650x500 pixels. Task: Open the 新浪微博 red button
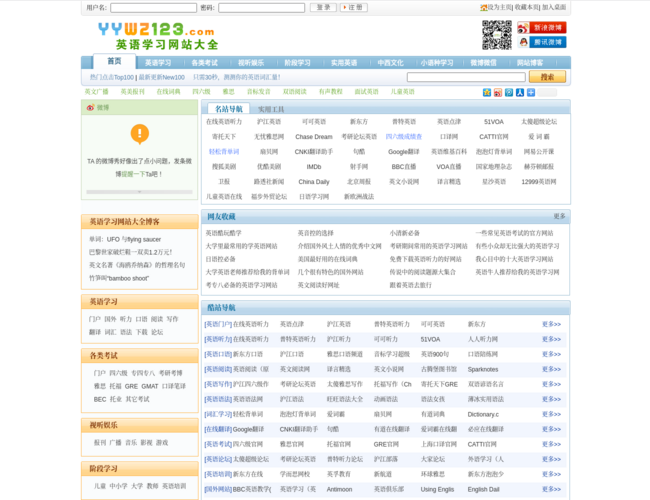tap(541, 28)
